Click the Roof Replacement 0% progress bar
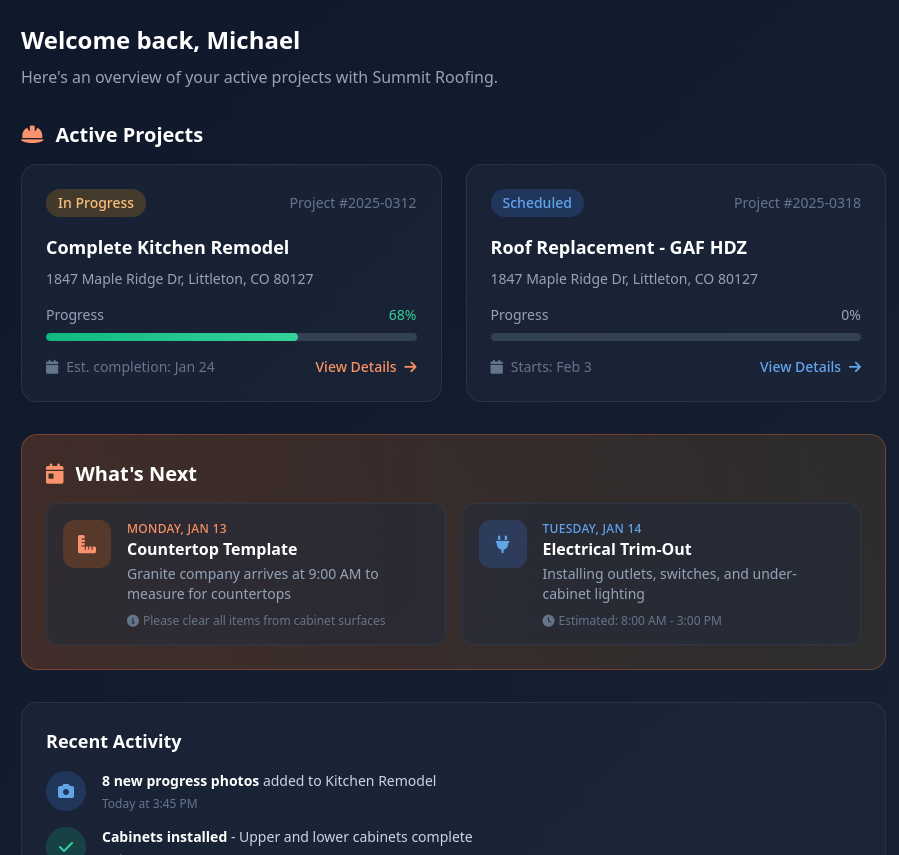899x855 pixels. (x=675, y=337)
